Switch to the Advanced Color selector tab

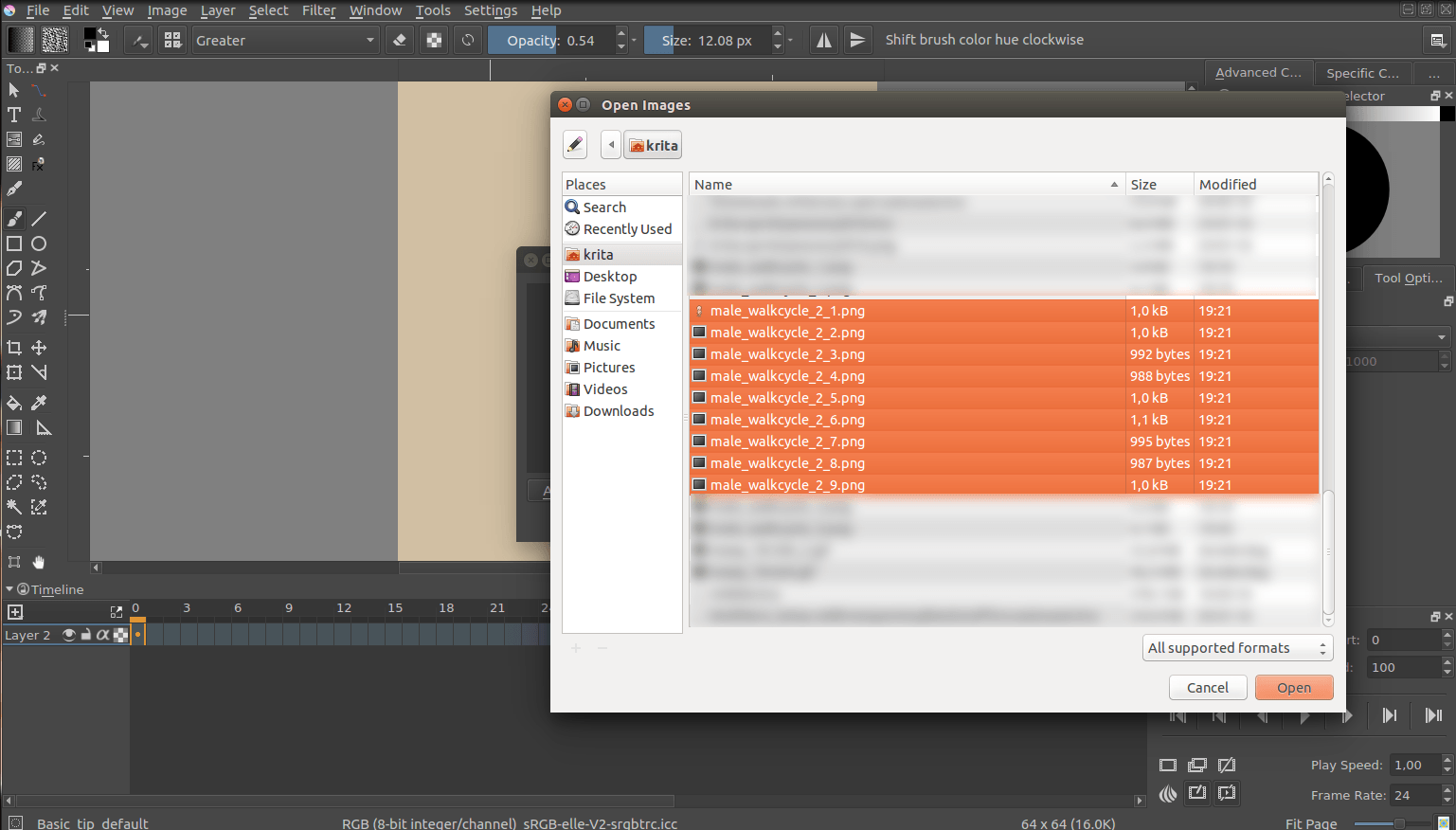pos(1258,72)
